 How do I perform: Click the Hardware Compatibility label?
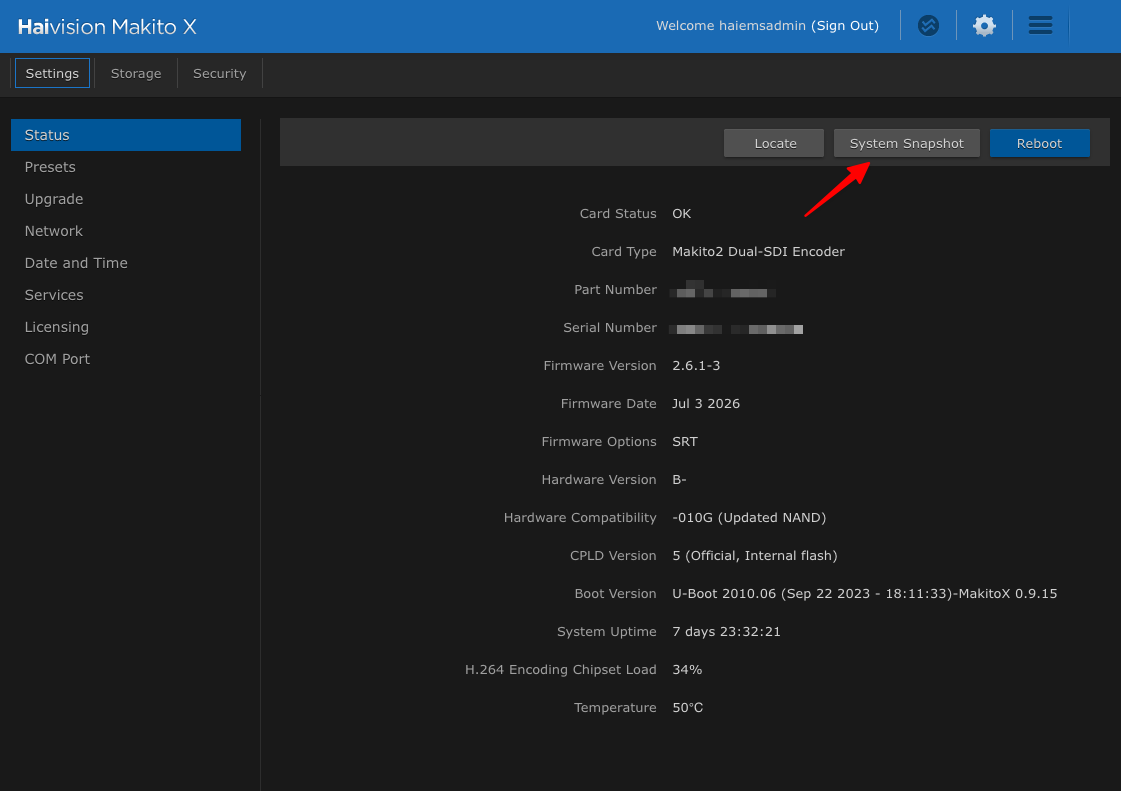pyautogui.click(x=580, y=518)
